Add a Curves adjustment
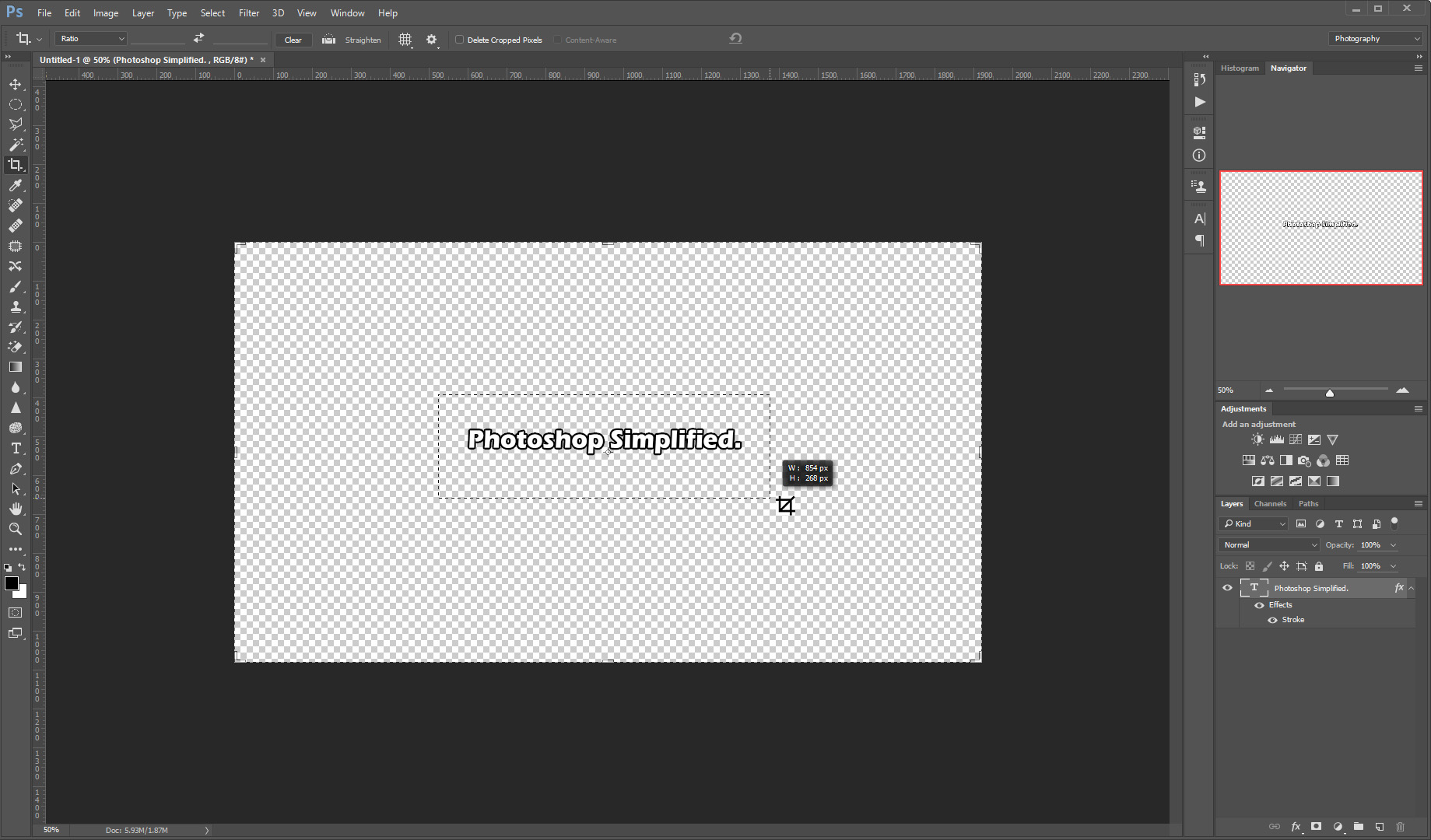 click(1296, 439)
